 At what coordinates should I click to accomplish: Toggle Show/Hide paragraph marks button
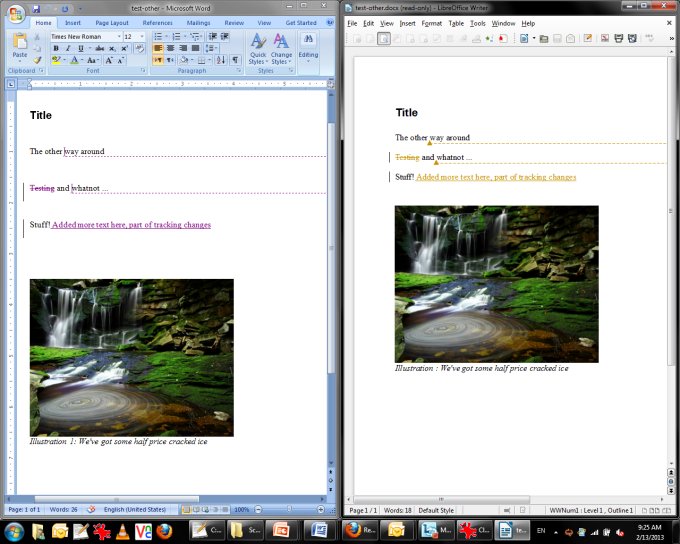(x=235, y=60)
